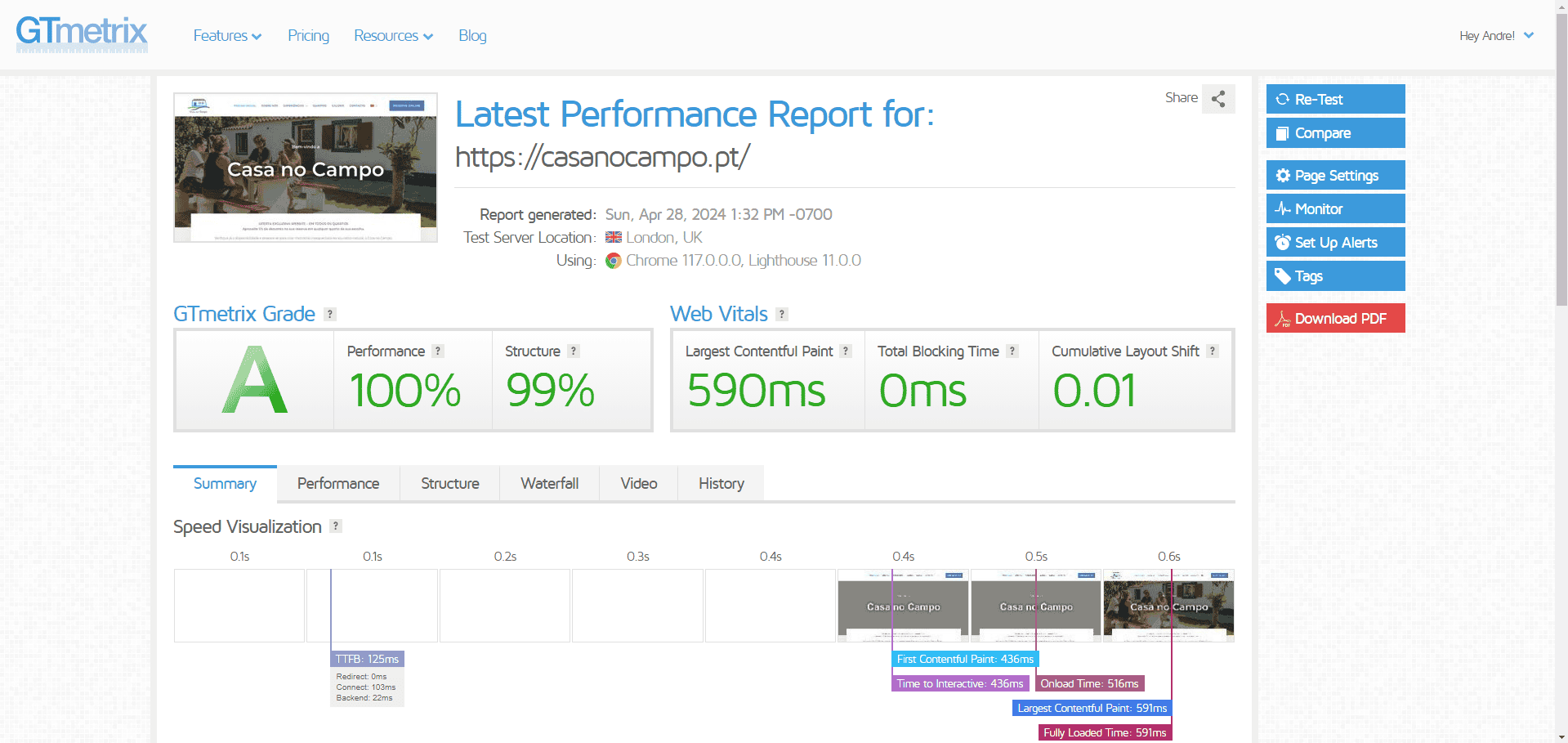Click the GTmetrix logo
Image resolution: width=1568 pixels, height=743 pixels.
[x=82, y=34]
